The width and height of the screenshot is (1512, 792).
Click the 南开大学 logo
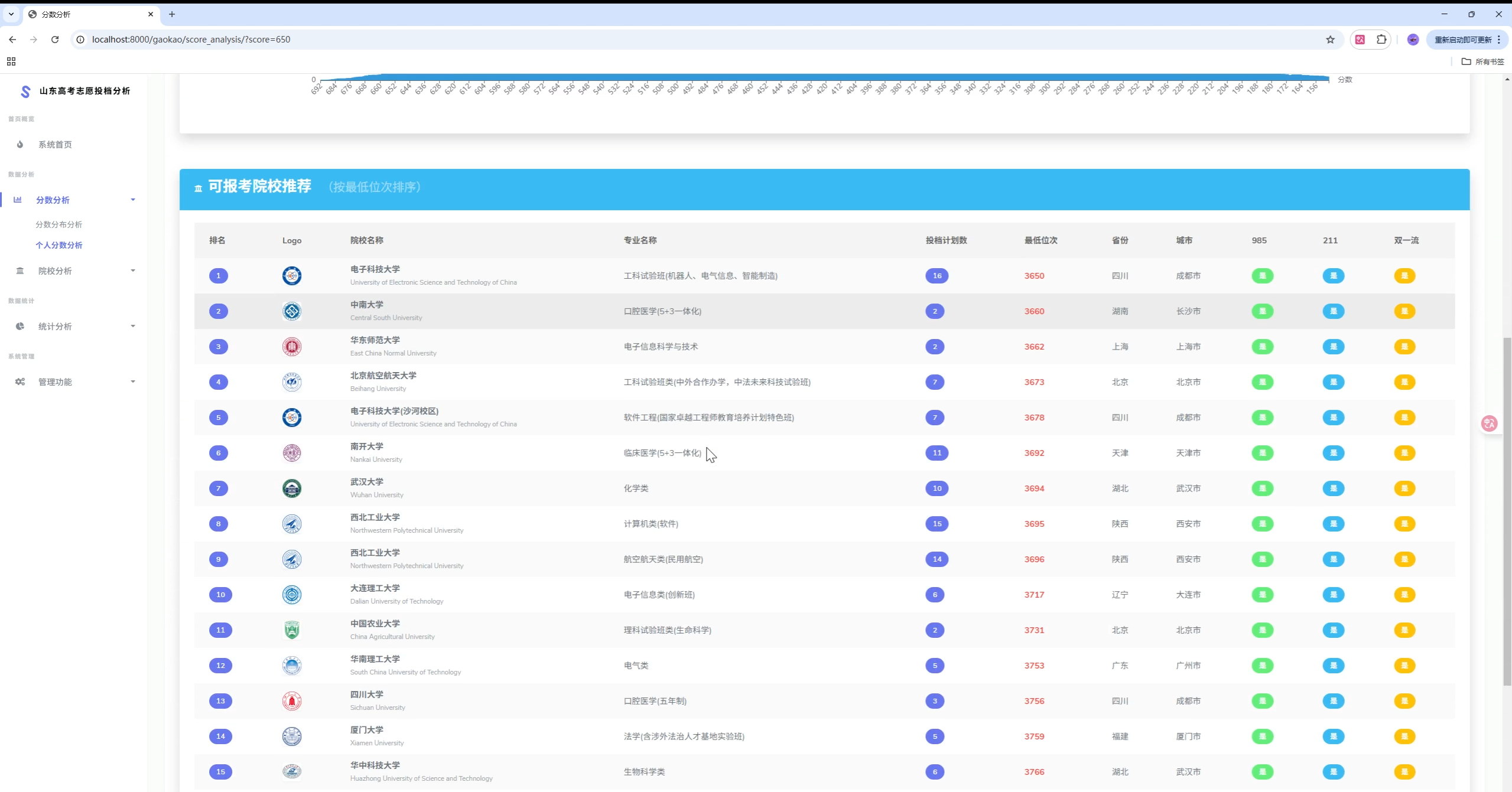coord(292,453)
